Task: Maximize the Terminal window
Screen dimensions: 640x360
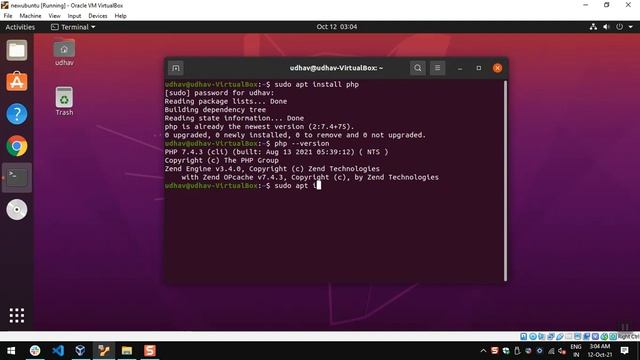Action: tap(479, 68)
